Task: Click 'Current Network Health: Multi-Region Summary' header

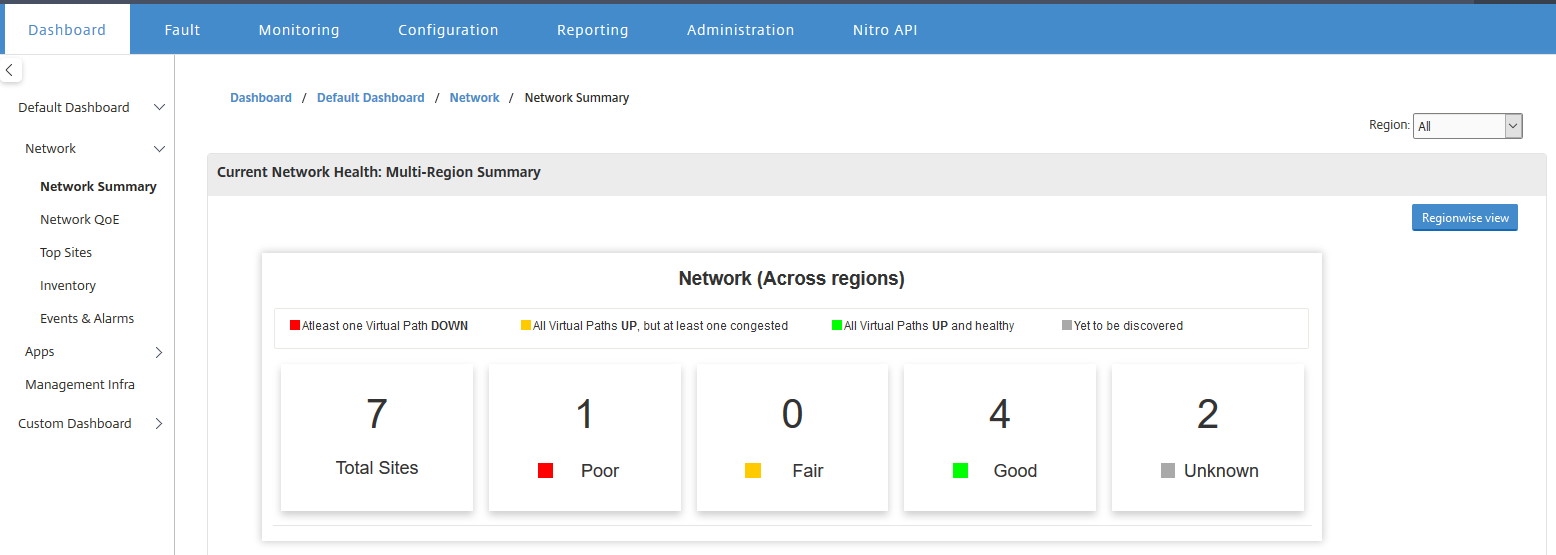Action: click(x=379, y=172)
